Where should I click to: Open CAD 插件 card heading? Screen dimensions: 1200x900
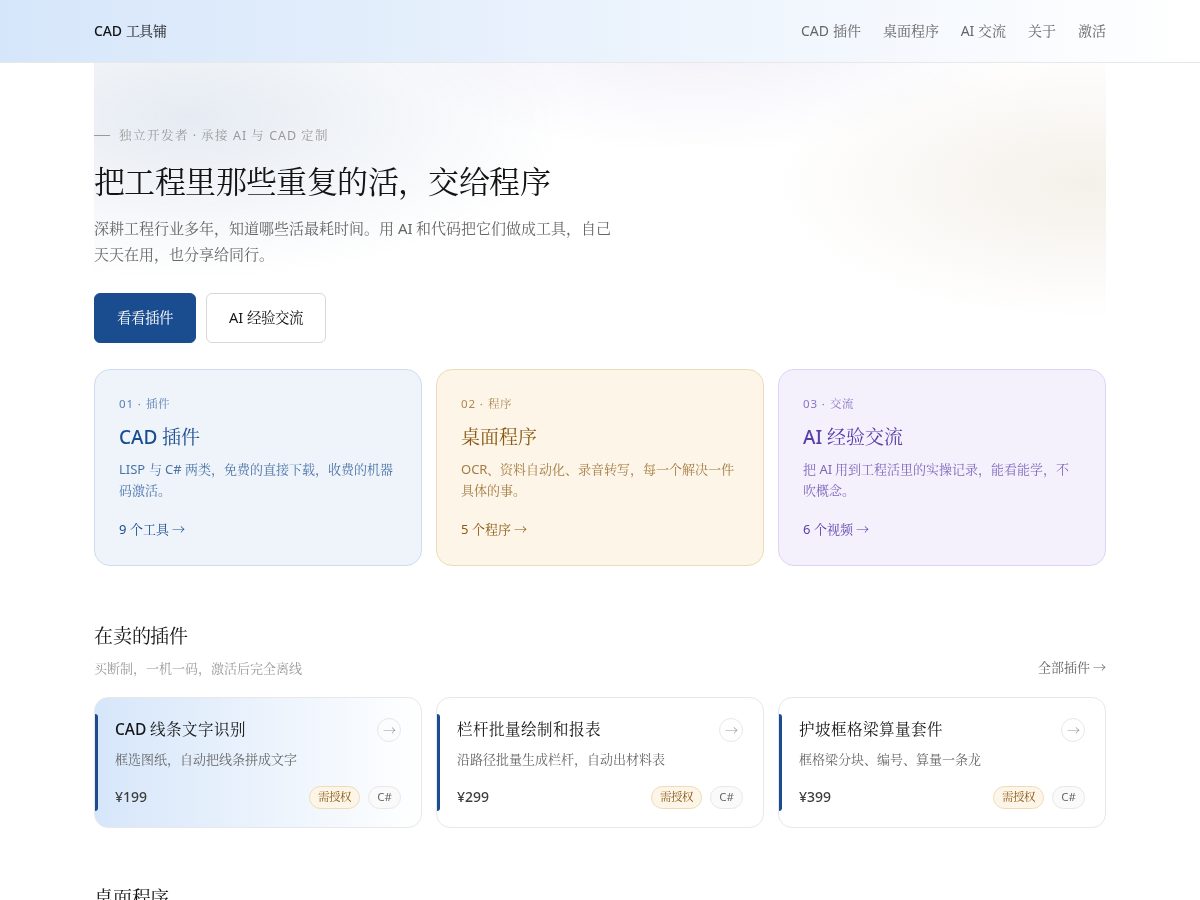(159, 437)
